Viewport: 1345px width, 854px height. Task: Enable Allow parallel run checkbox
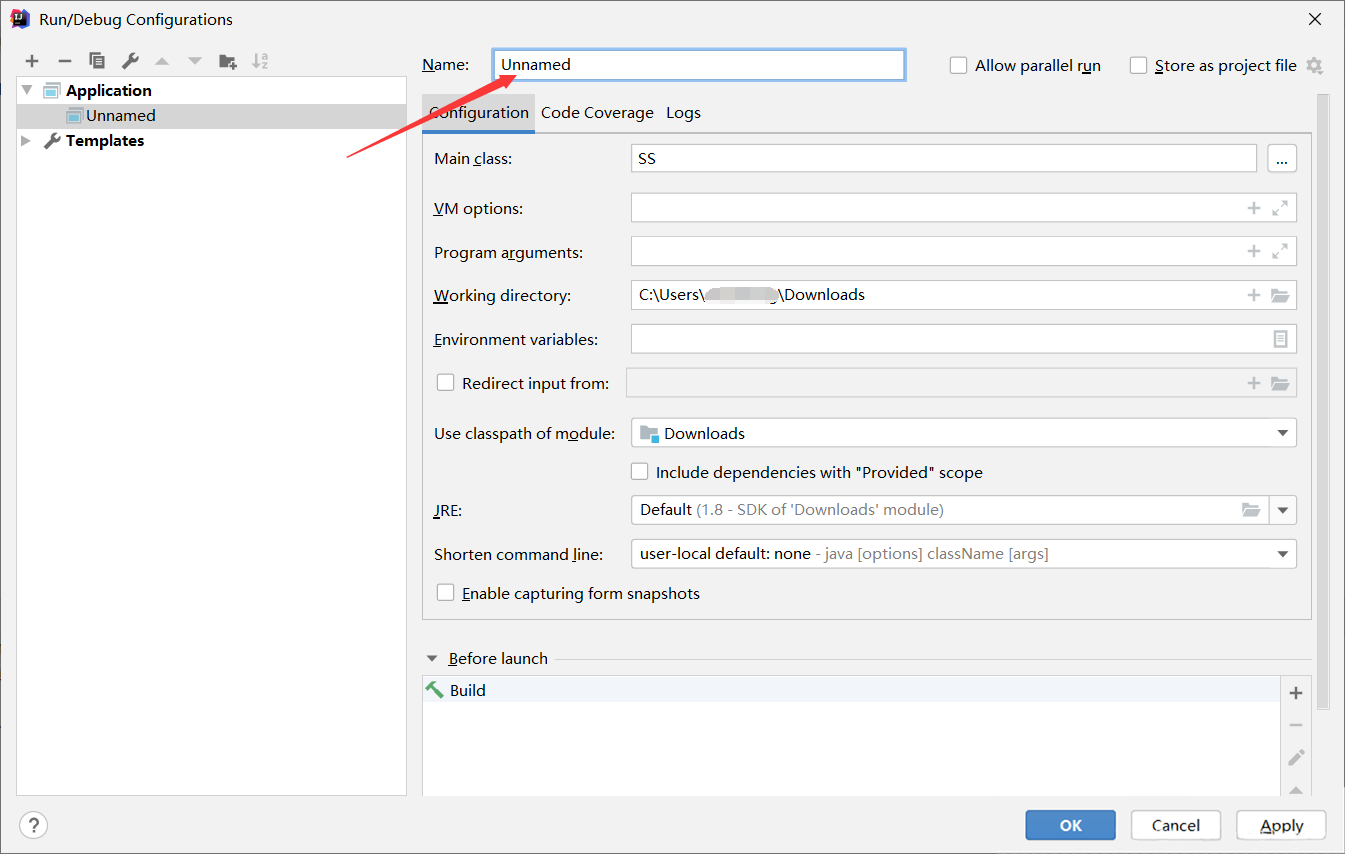(x=959, y=65)
